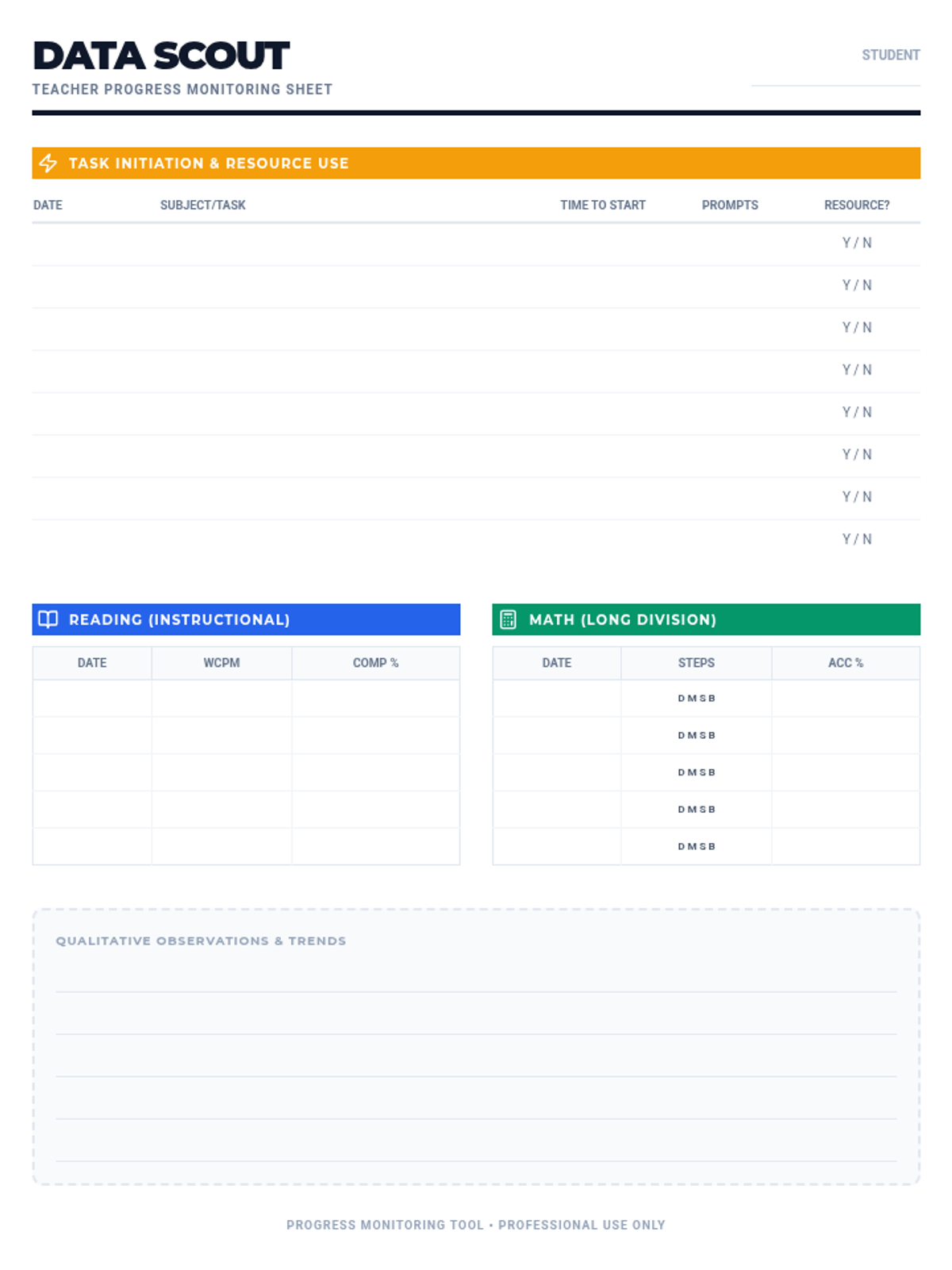Click the WCPM column header
The image size is (952, 1270).
(x=221, y=663)
